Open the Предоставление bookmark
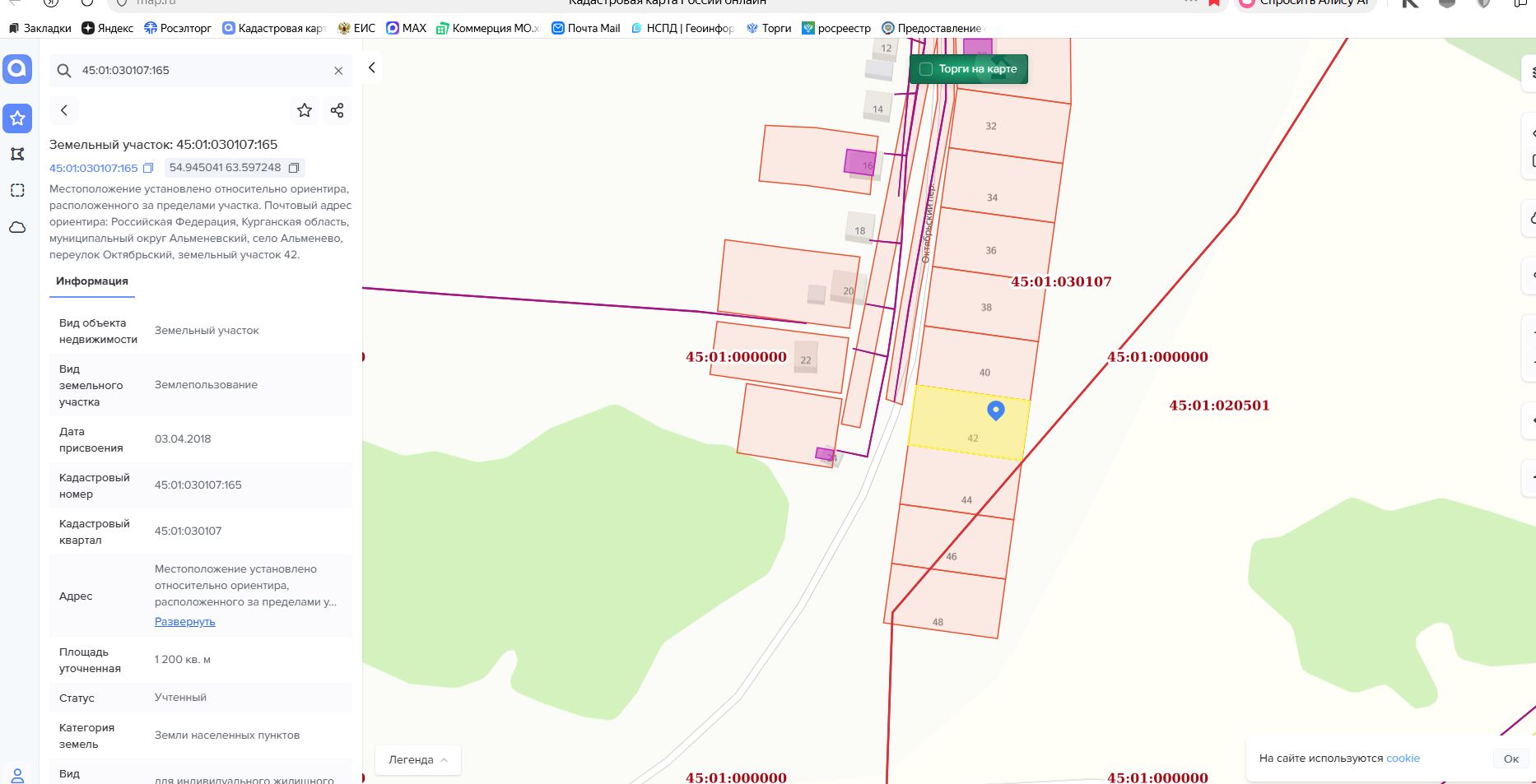This screenshot has height=784, width=1536. [933, 28]
